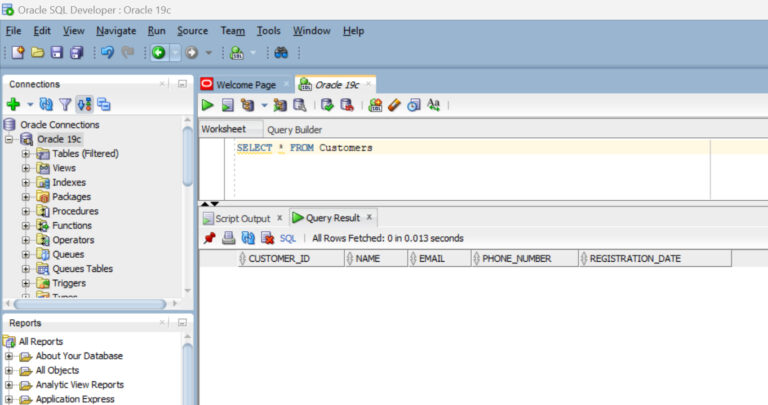Viewport: 768px width, 405px height.
Task: Expand the About Your Database report folder
Action: [9, 356]
